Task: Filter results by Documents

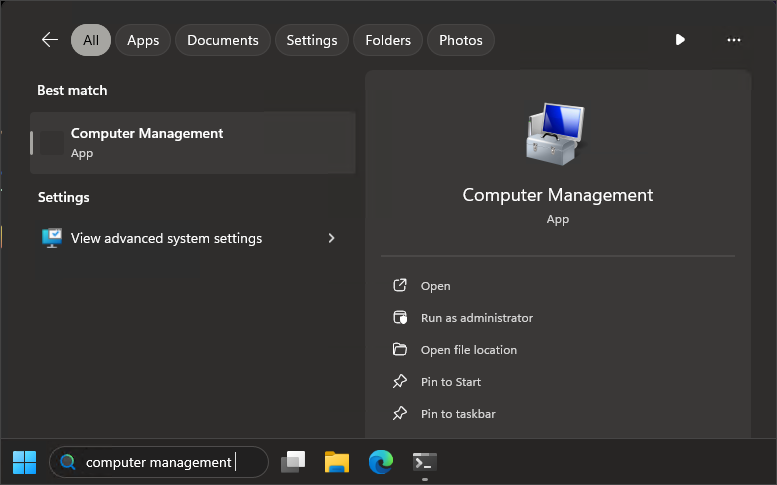Action: tap(222, 40)
